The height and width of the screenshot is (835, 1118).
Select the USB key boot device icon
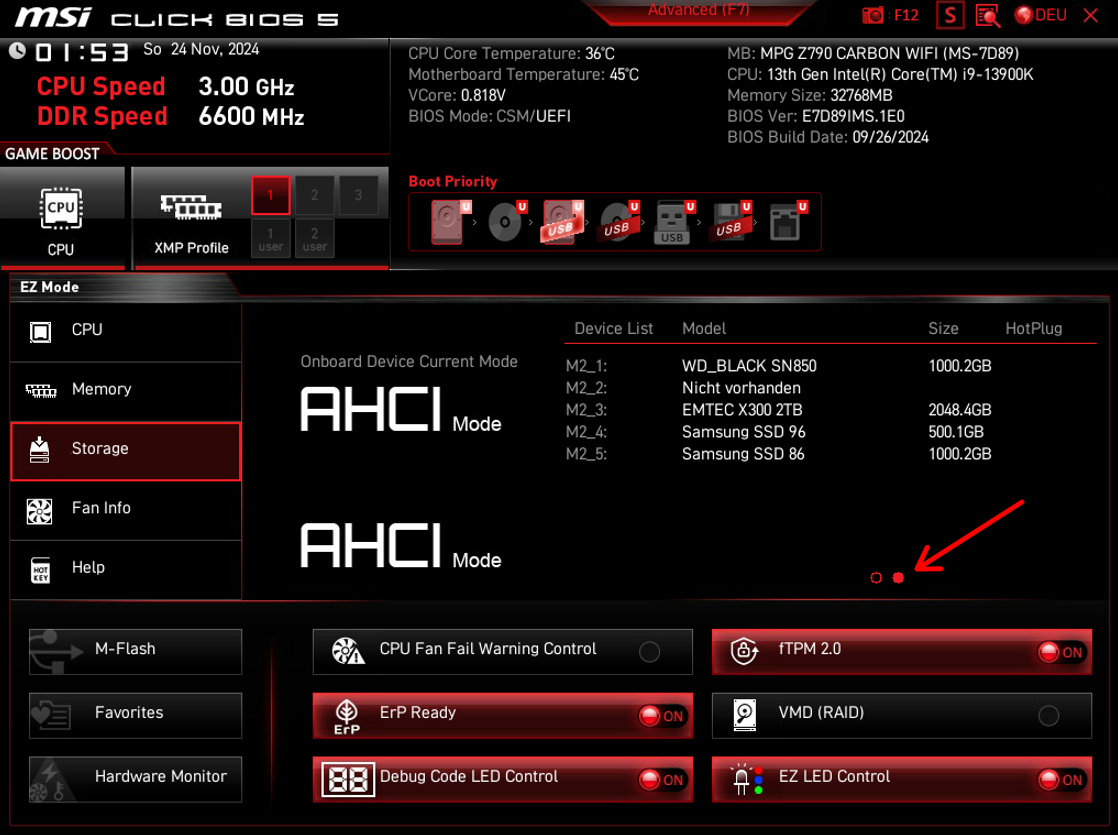click(x=675, y=222)
